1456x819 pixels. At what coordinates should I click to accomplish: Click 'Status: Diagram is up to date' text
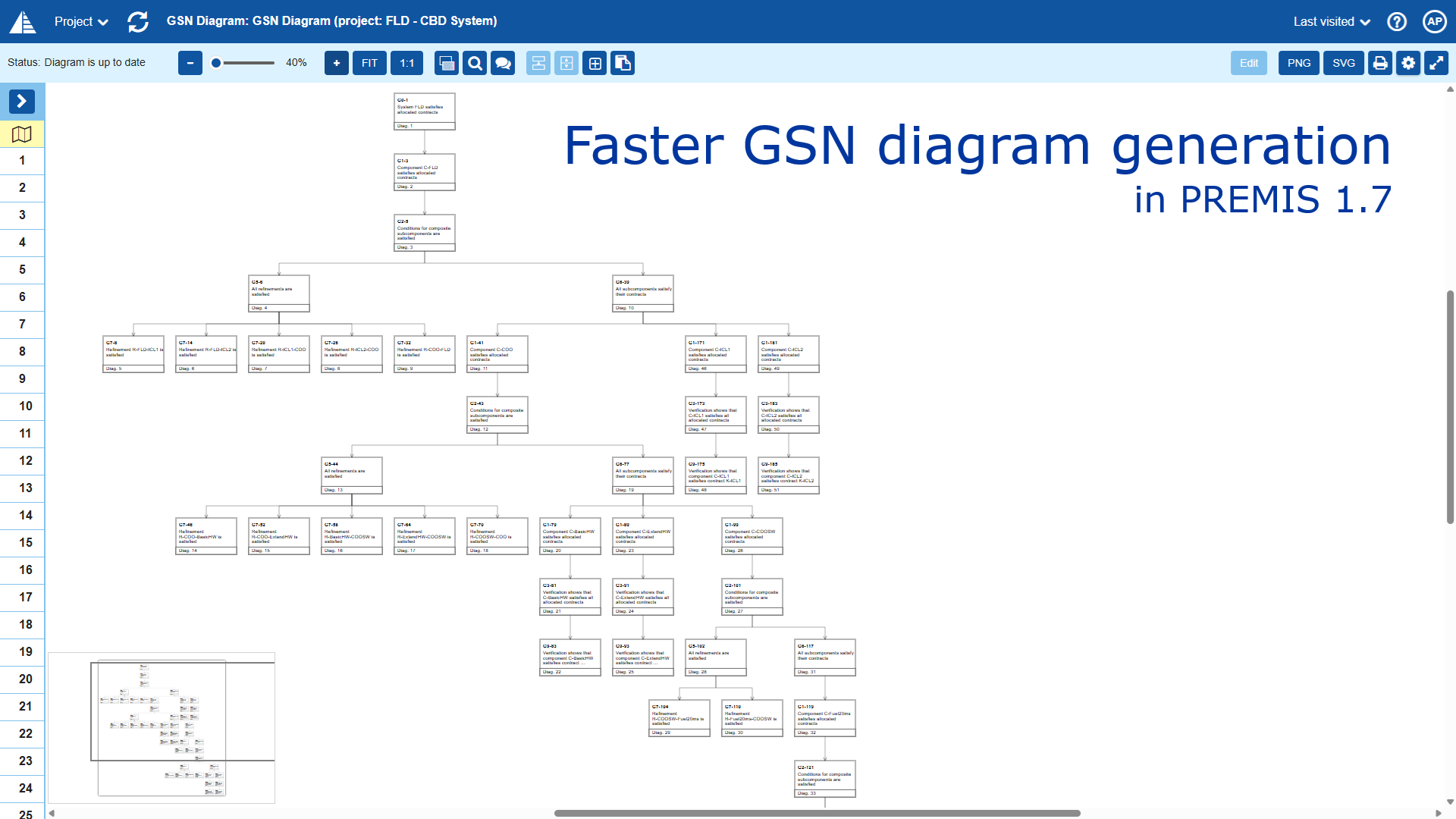point(77,63)
